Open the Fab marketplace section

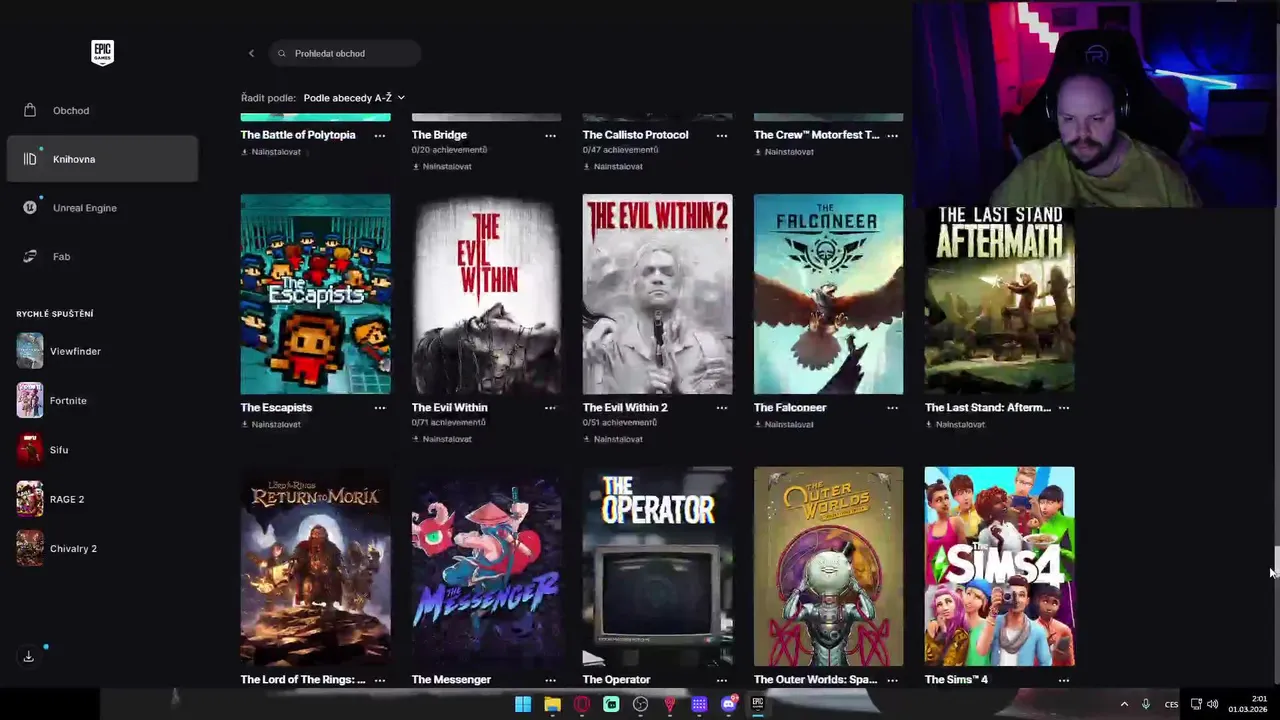pyautogui.click(x=102, y=256)
